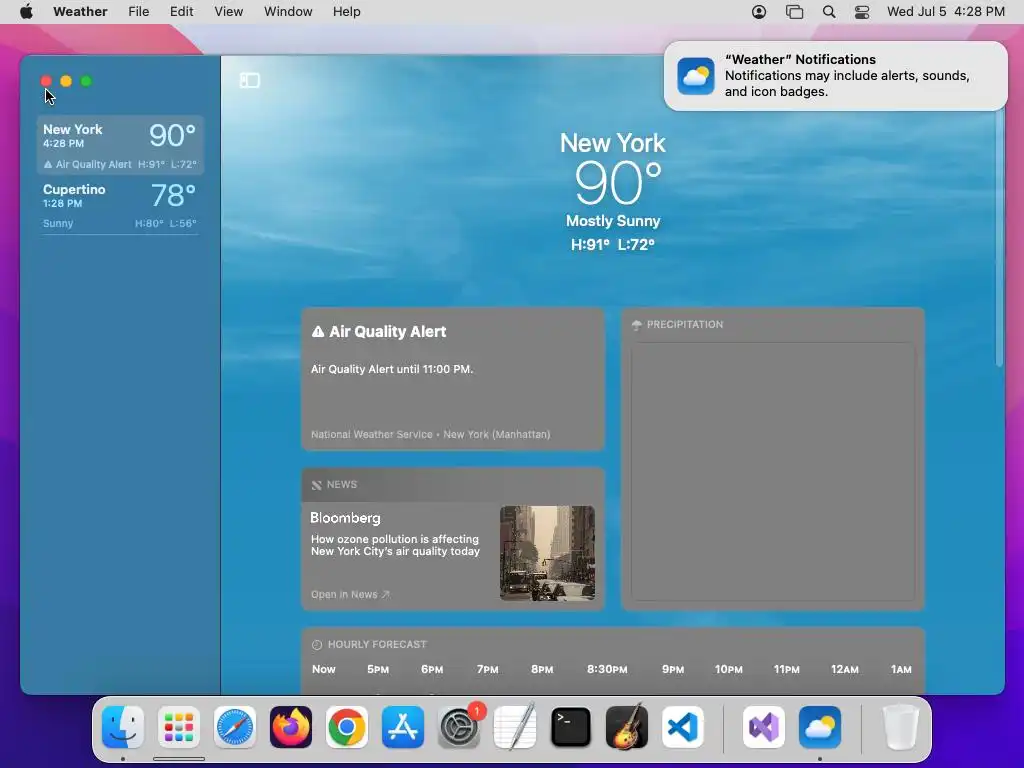Click the Stage Manager windows icon
This screenshot has width=1024, height=768.
[794, 12]
